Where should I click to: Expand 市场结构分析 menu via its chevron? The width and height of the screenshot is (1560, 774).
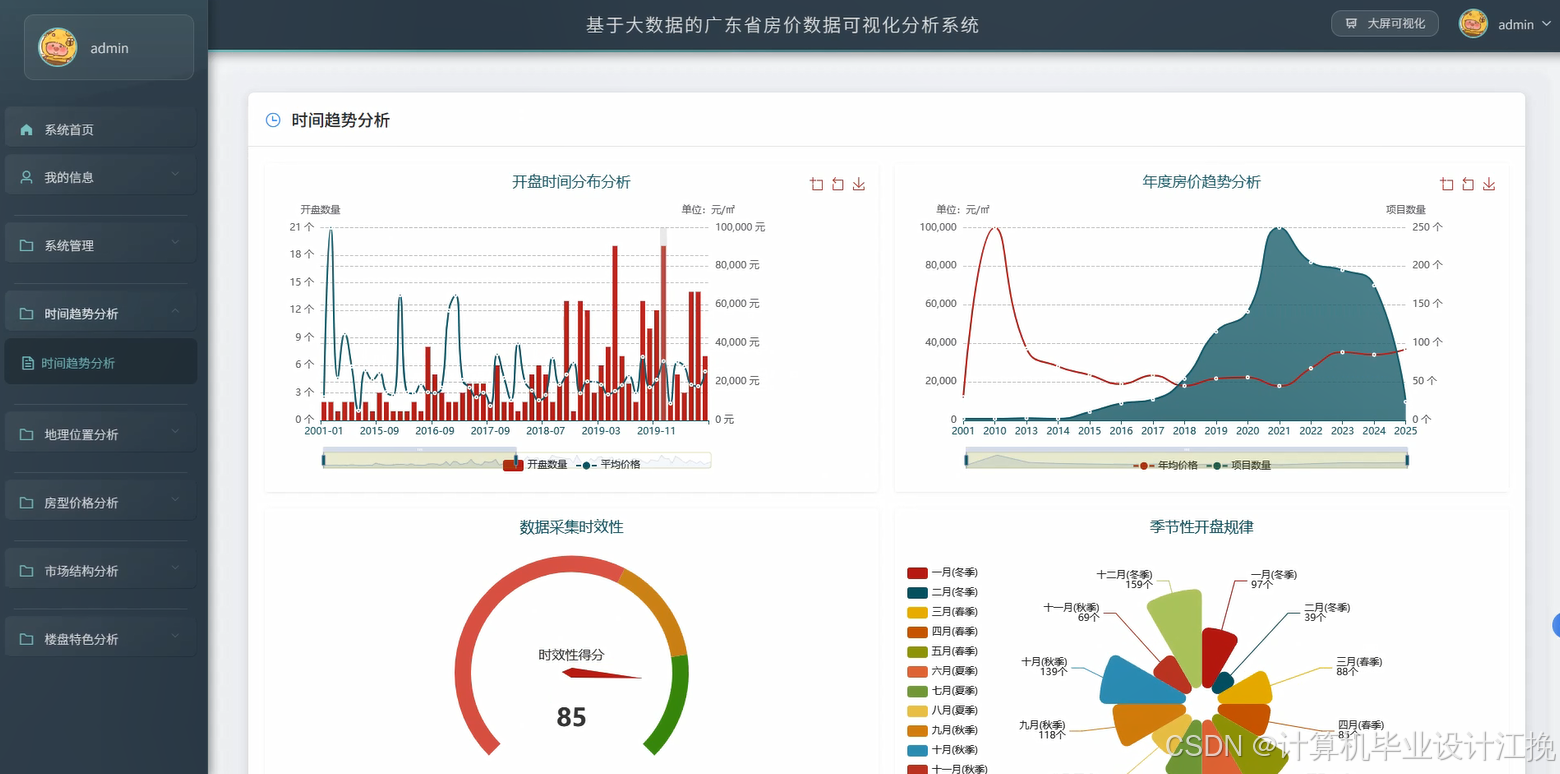point(175,569)
